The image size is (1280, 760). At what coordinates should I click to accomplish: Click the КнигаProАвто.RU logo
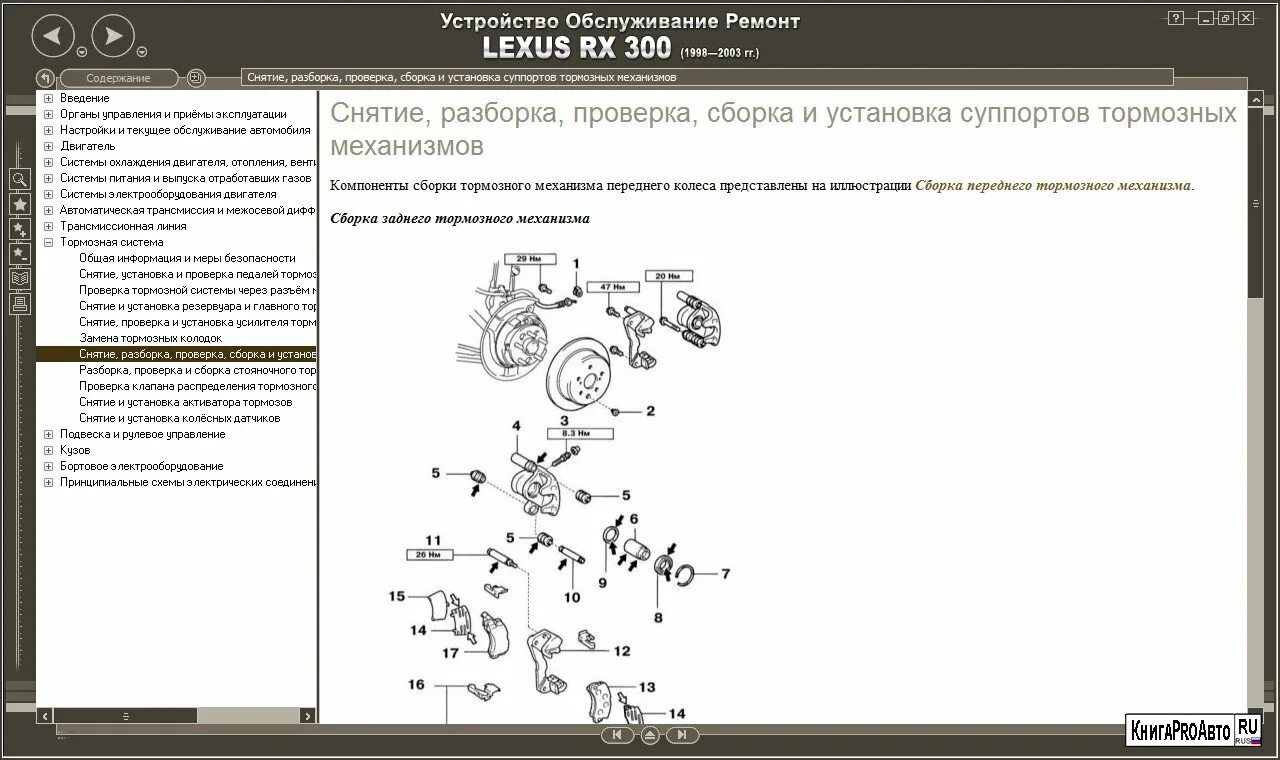(x=1192, y=730)
